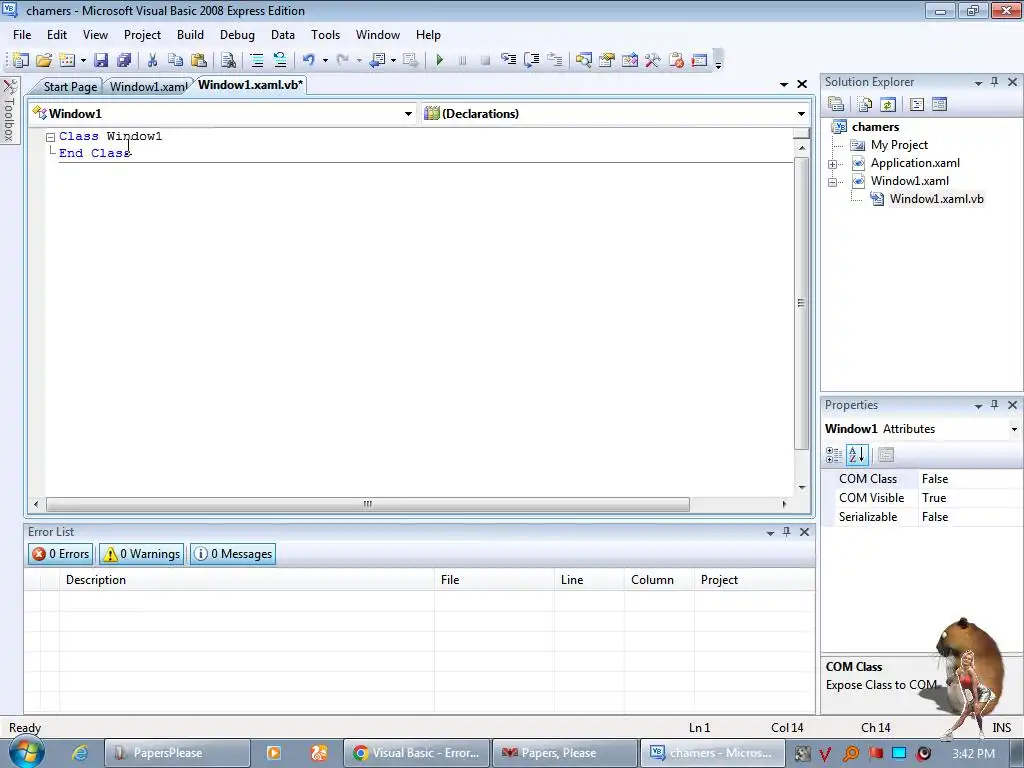Uncomment the selected lines icon
This screenshot has height=768, width=1024.
click(280, 60)
